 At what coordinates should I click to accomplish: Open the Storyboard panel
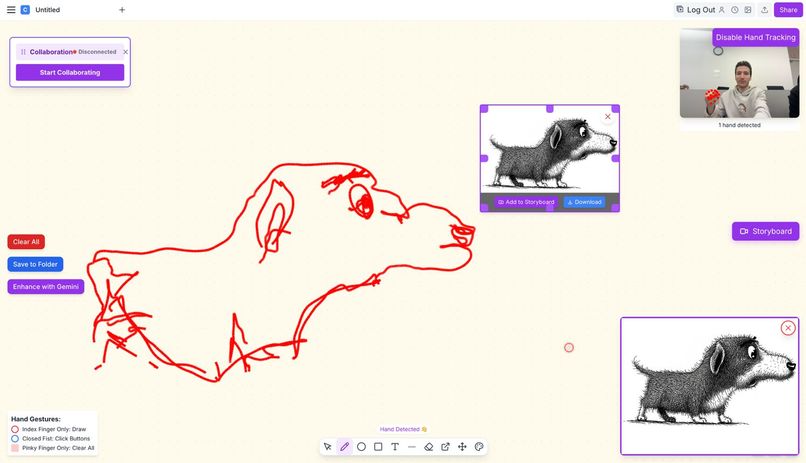click(765, 231)
